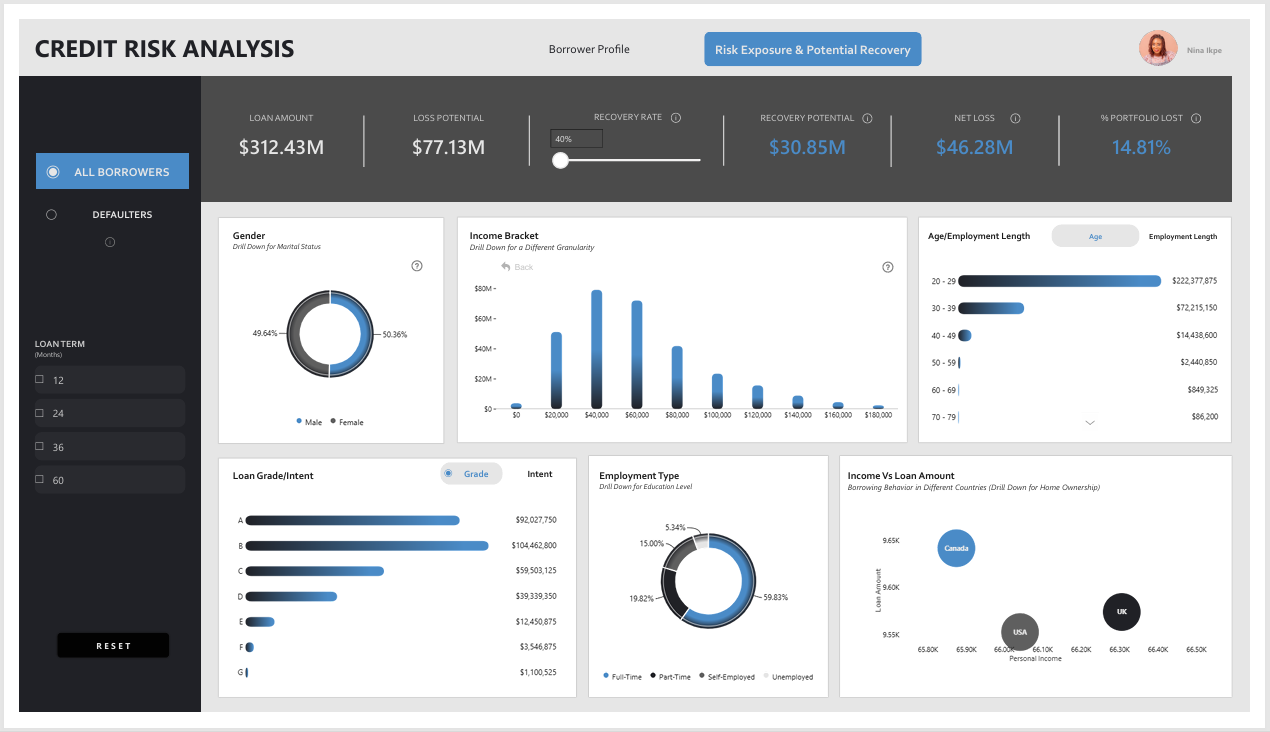Open help icon in Gender chart

point(417,266)
